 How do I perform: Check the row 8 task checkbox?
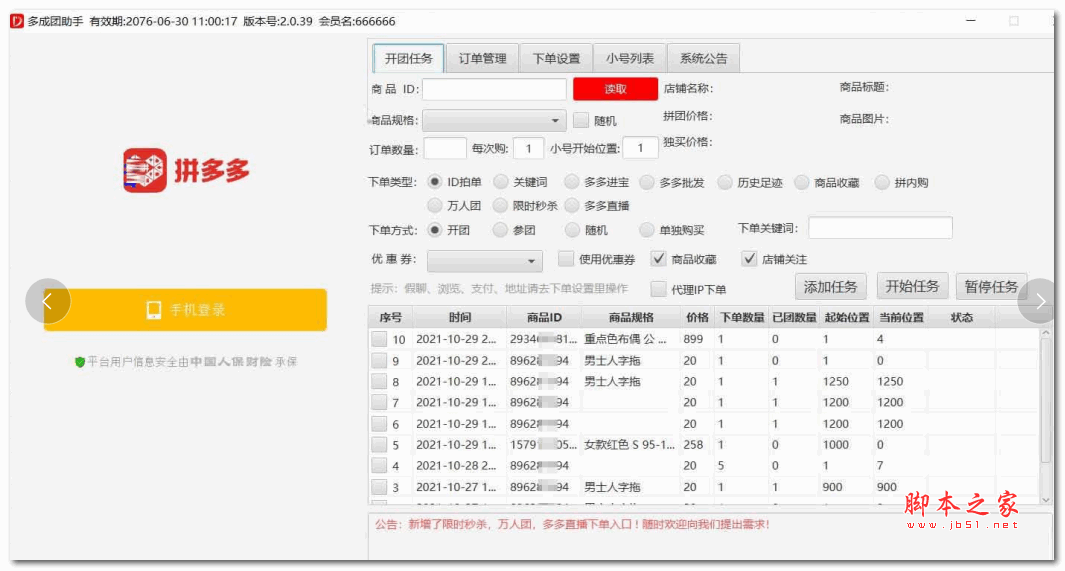point(379,382)
